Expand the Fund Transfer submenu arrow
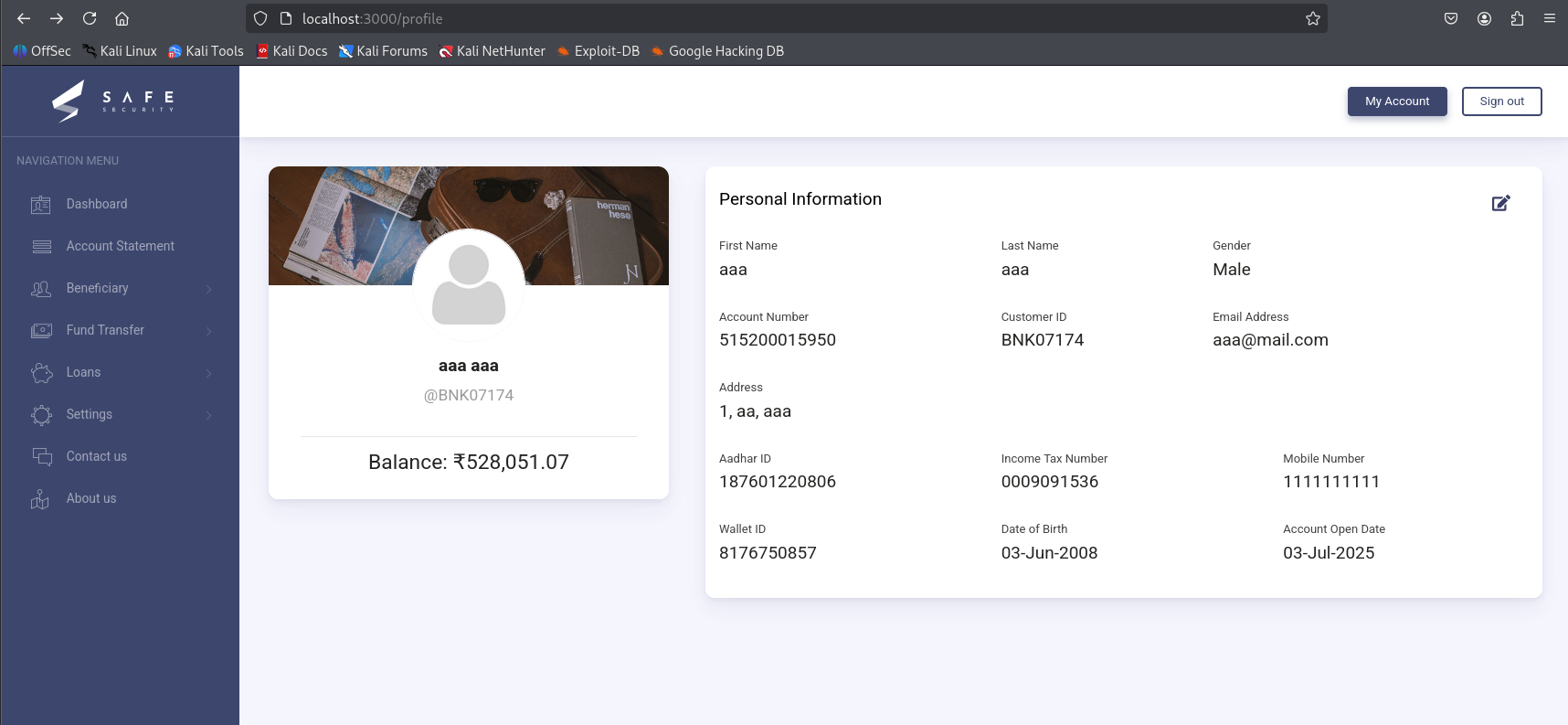Image resolution: width=1568 pixels, height=725 pixels. pos(209,331)
